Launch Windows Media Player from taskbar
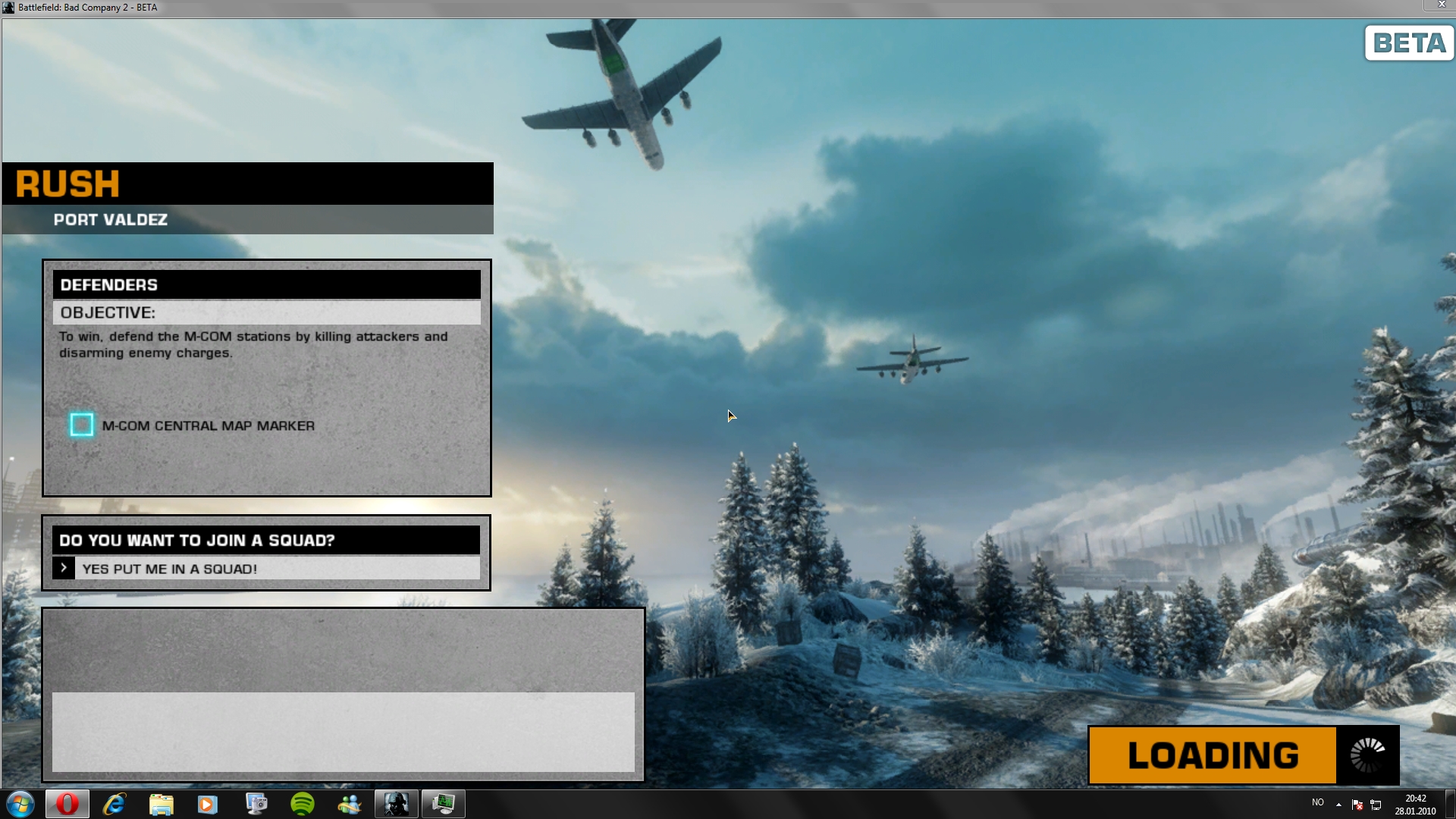The image size is (1456, 819). point(208,804)
